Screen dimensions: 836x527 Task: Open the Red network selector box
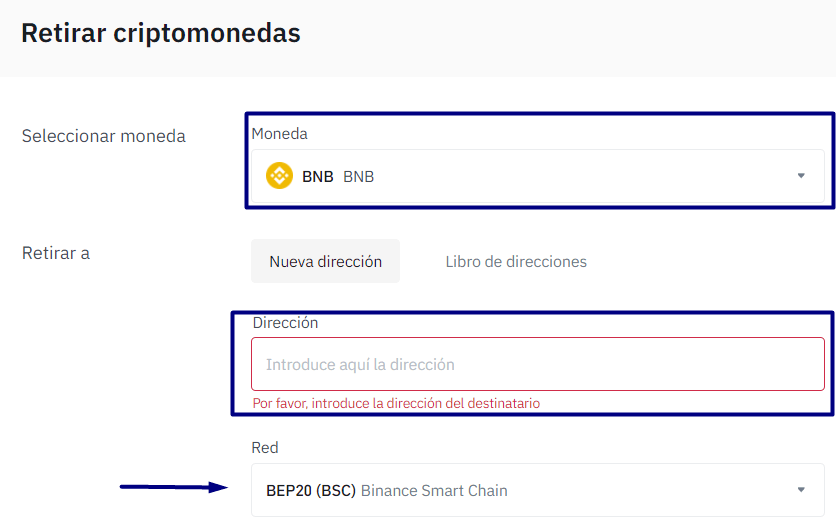pos(600,490)
